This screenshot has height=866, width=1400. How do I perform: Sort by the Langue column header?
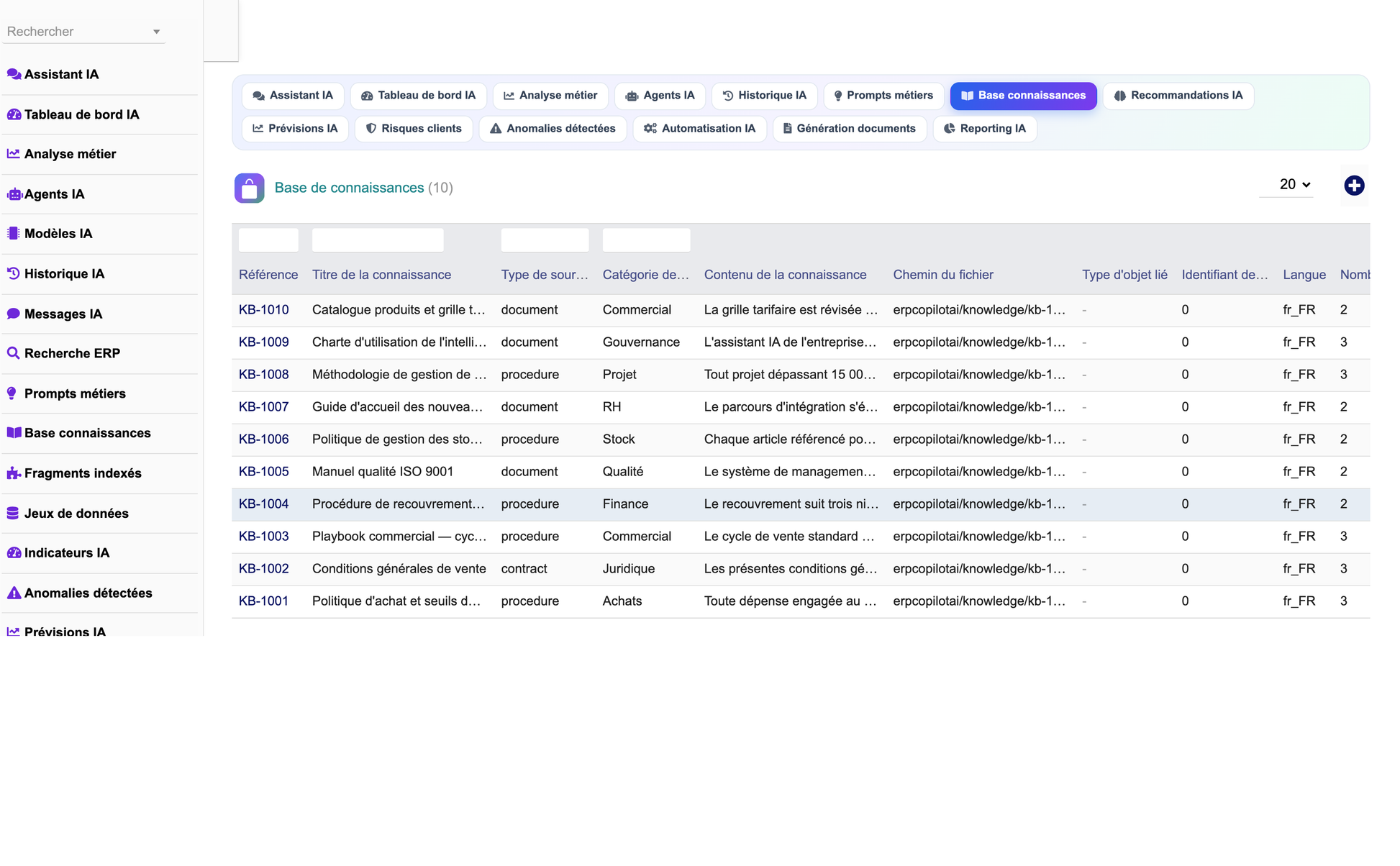[1304, 275]
